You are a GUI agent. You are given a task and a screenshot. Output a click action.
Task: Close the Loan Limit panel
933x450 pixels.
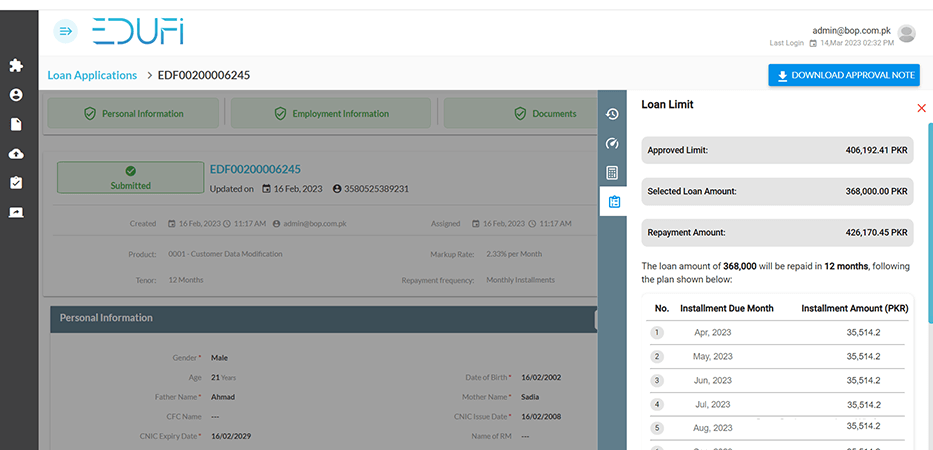coord(921,108)
